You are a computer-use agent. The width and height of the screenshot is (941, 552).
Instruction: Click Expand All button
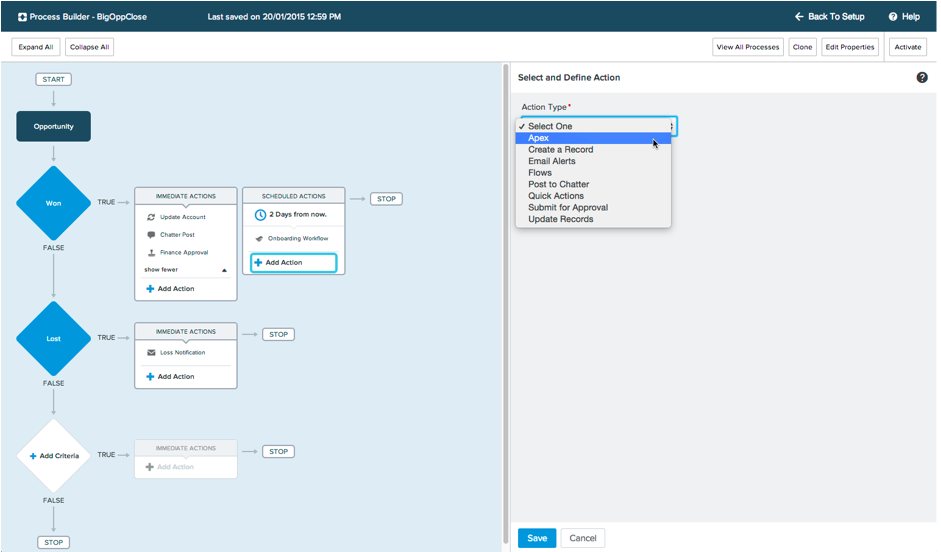(x=36, y=47)
